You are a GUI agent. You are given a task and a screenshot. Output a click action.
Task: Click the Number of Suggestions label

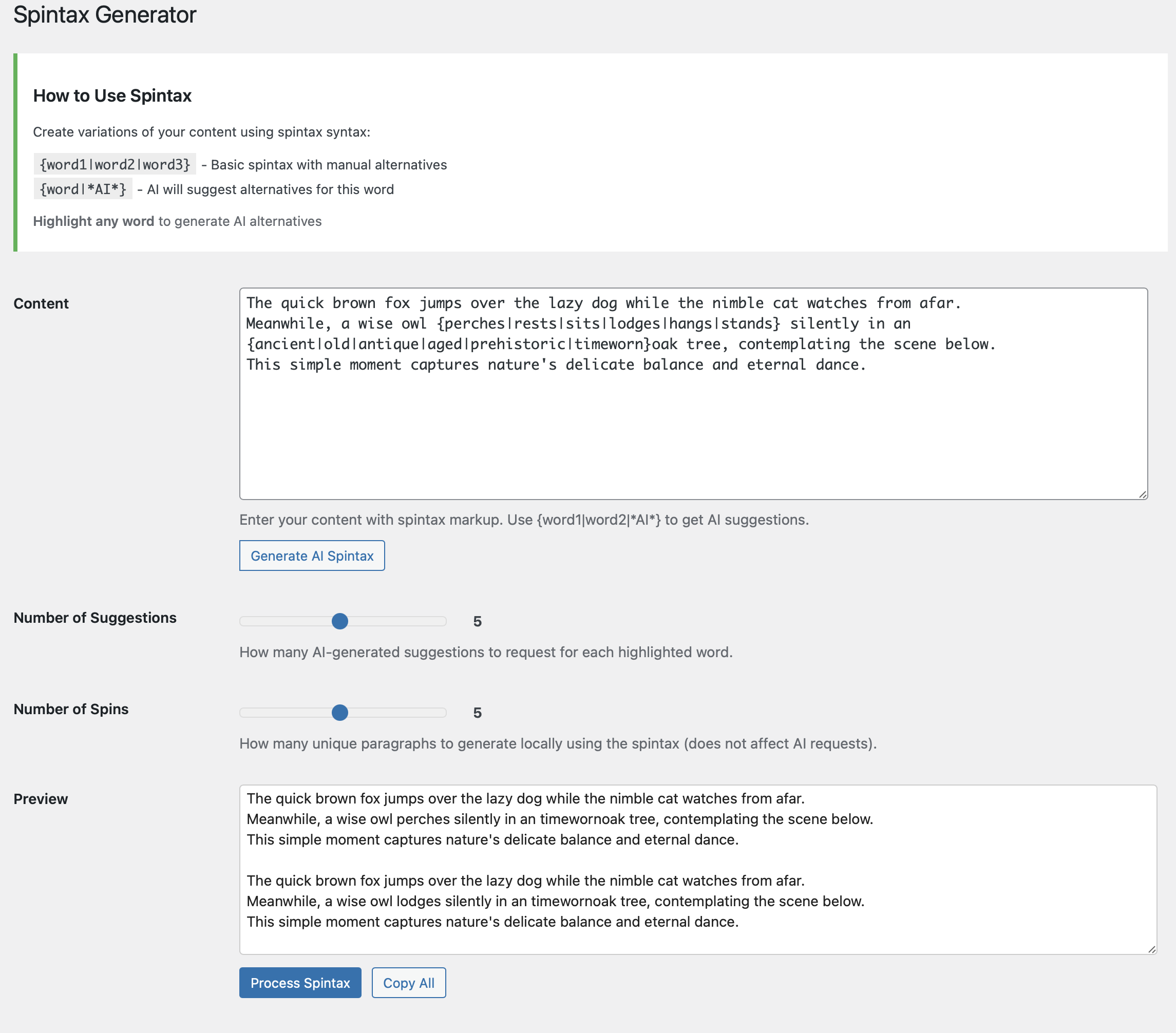[95, 618]
